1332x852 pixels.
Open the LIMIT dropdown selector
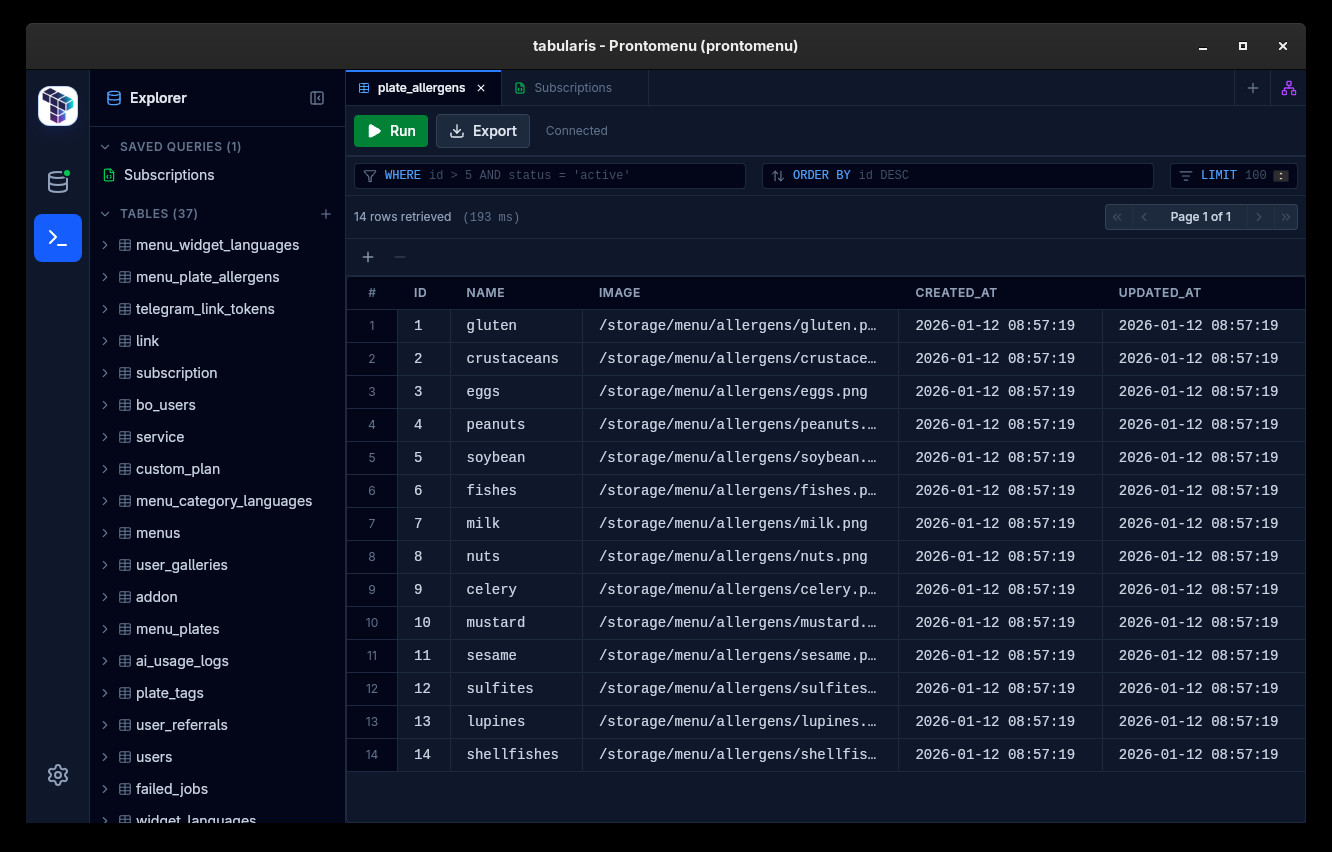(x=1279, y=176)
